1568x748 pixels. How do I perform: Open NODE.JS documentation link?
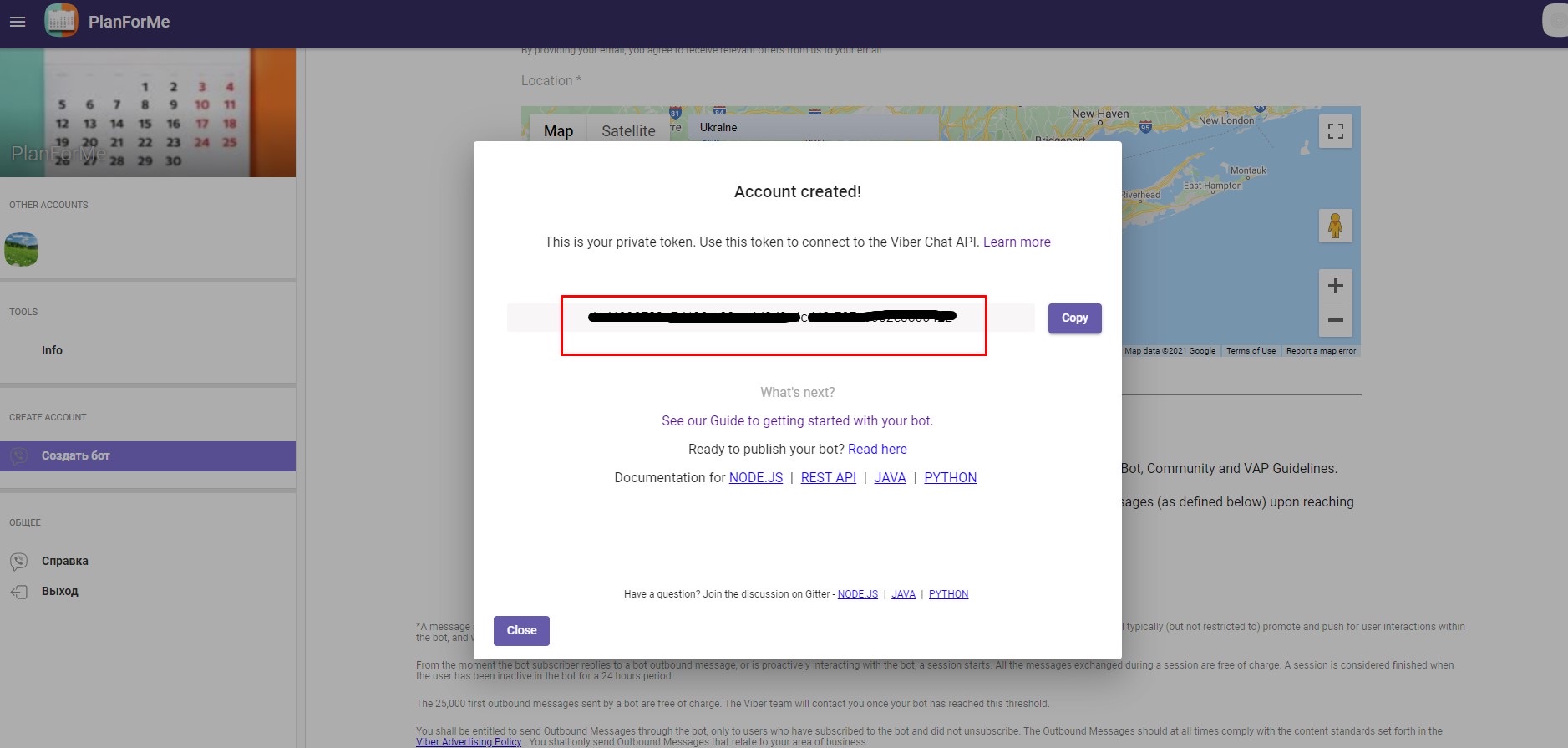click(756, 477)
